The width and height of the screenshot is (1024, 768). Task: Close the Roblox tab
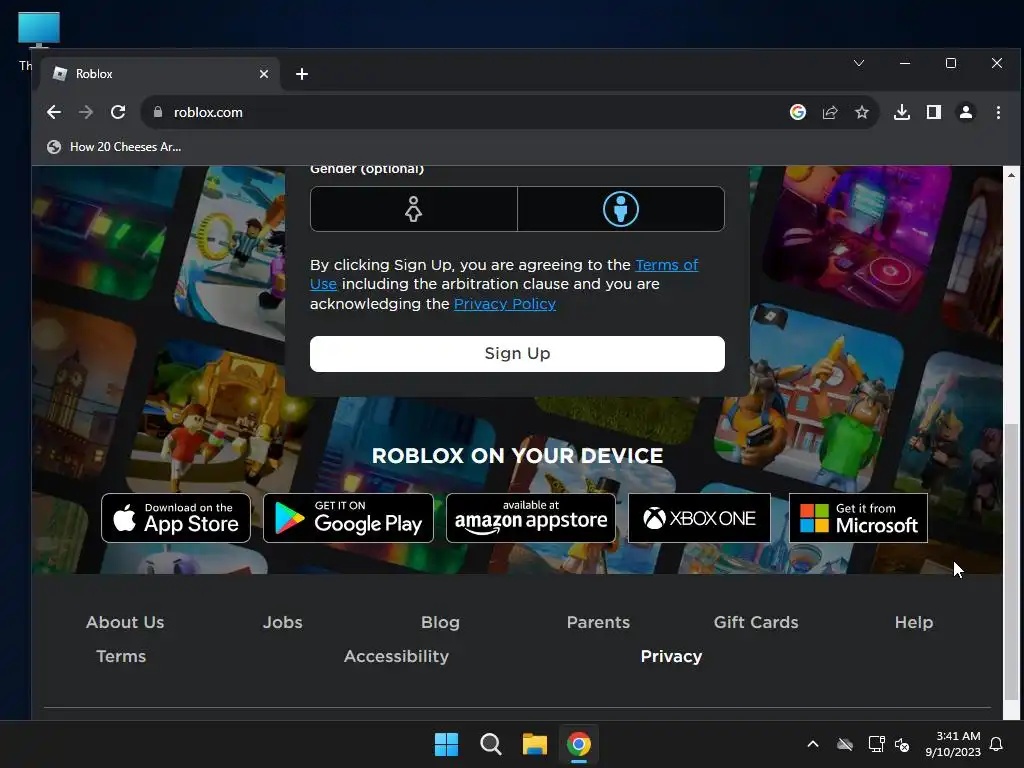(x=264, y=74)
